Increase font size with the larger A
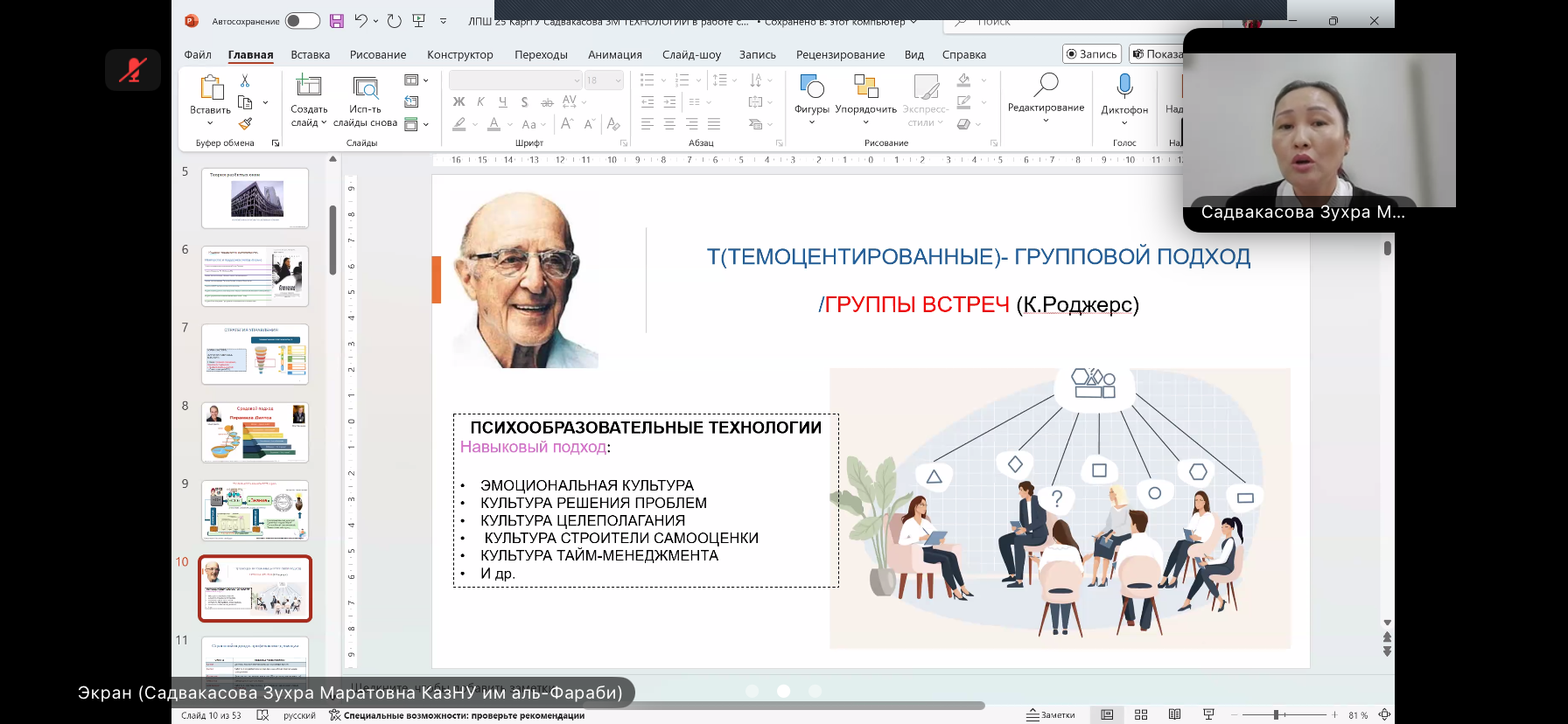Image resolution: width=1568 pixels, height=724 pixels. tap(567, 124)
